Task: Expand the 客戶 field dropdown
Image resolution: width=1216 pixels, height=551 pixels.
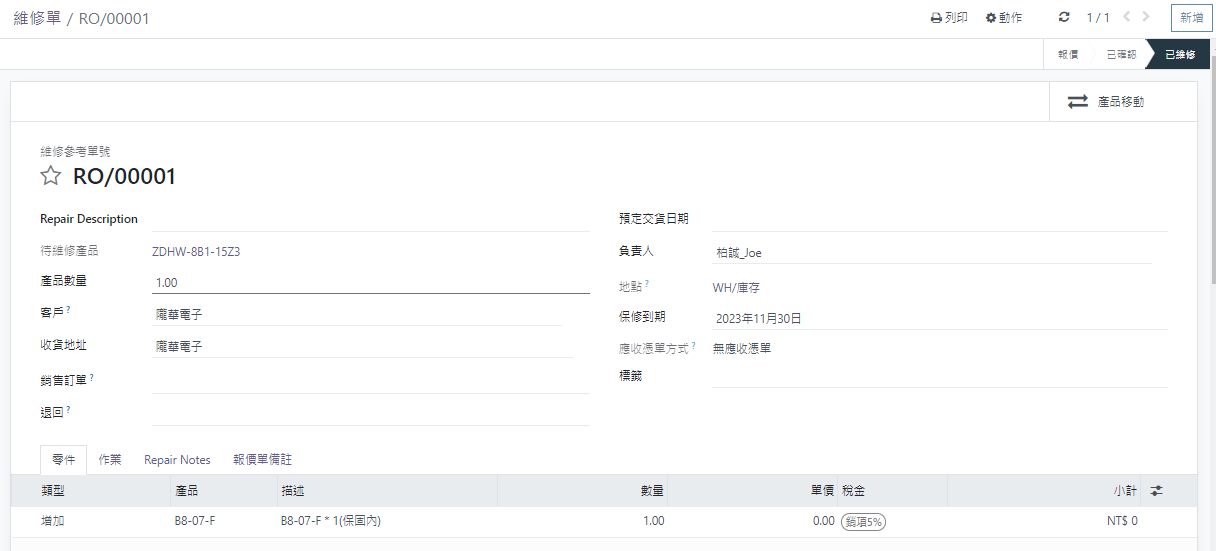Action: click(x=355, y=314)
